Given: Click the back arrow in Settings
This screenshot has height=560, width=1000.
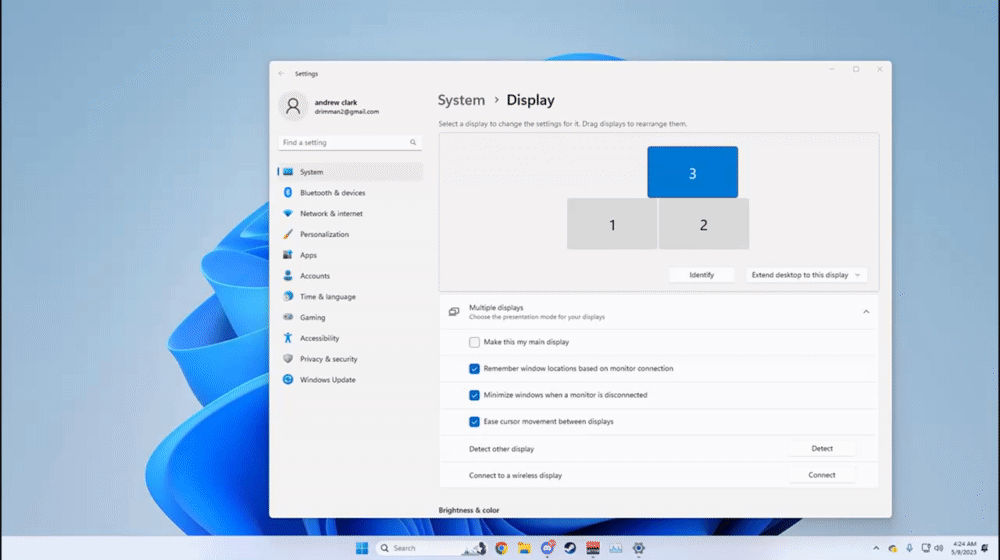Looking at the screenshot, I should pyautogui.click(x=281, y=73).
